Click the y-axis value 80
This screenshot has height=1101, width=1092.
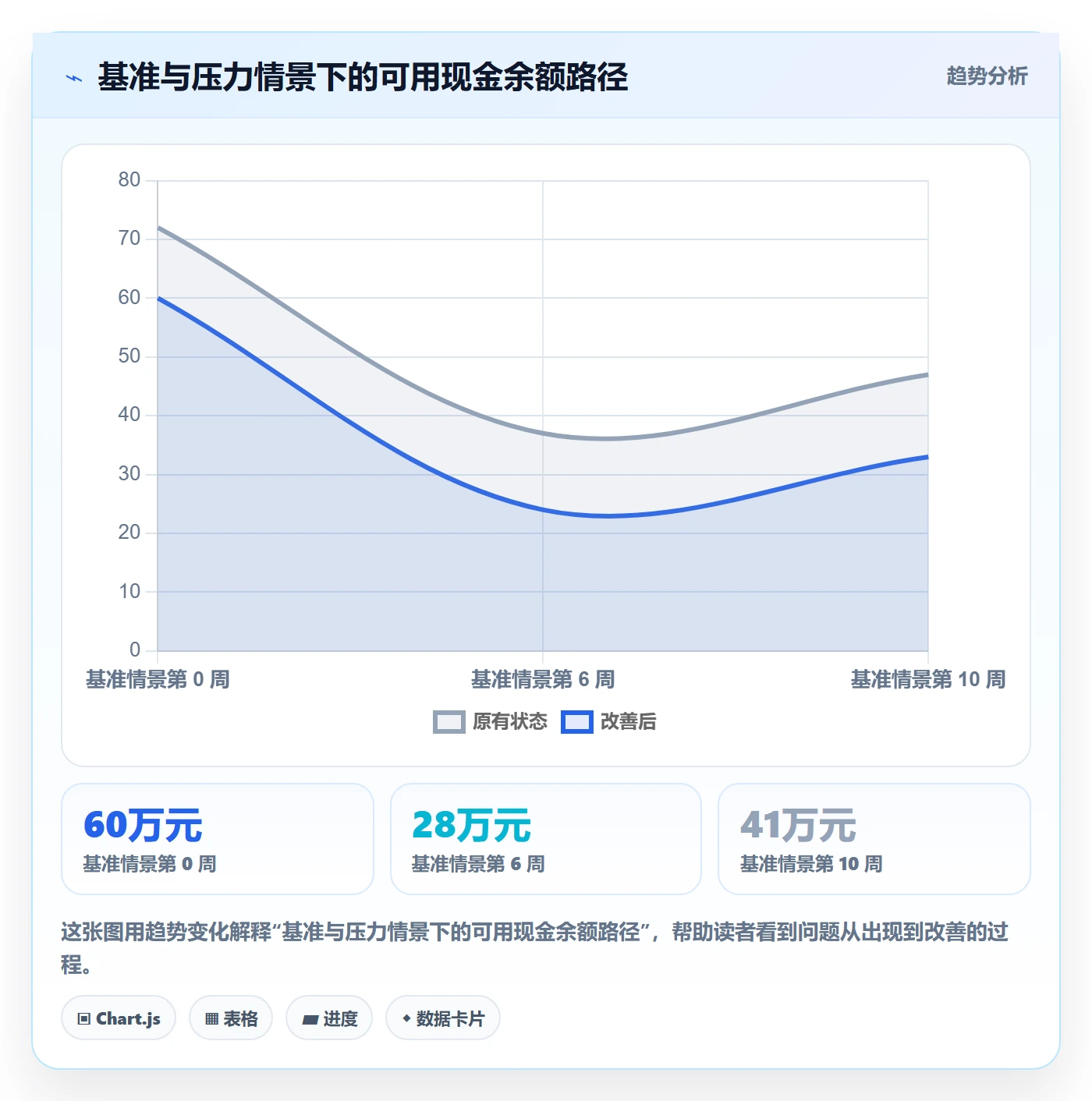pyautogui.click(x=129, y=180)
